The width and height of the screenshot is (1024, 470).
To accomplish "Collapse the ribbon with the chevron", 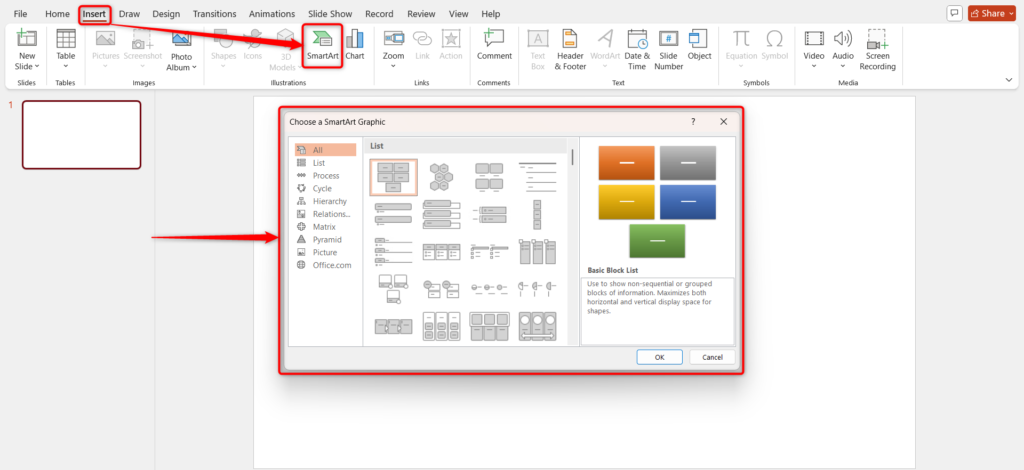I will pyautogui.click(x=1009, y=80).
